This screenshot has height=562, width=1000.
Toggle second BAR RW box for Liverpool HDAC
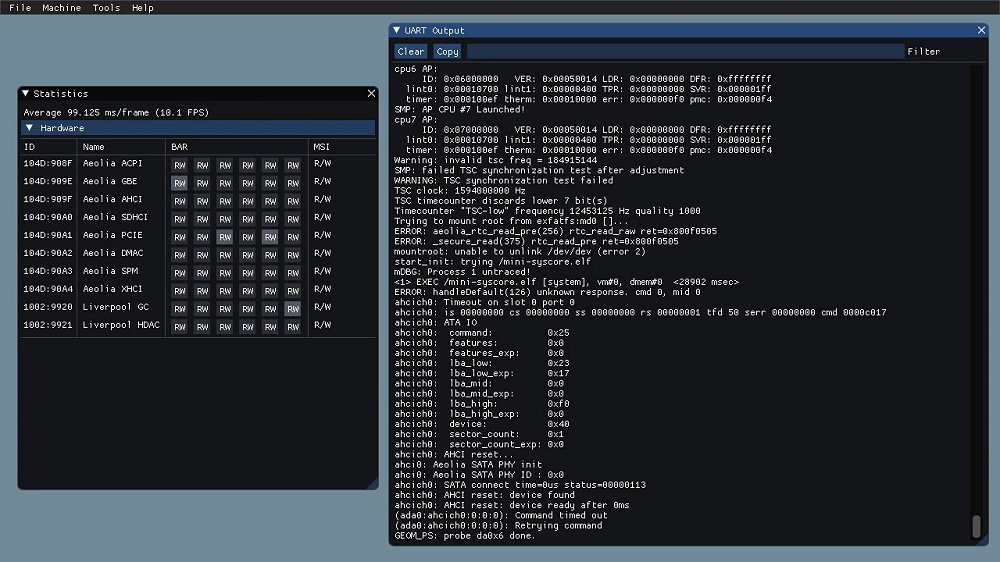click(x=202, y=327)
